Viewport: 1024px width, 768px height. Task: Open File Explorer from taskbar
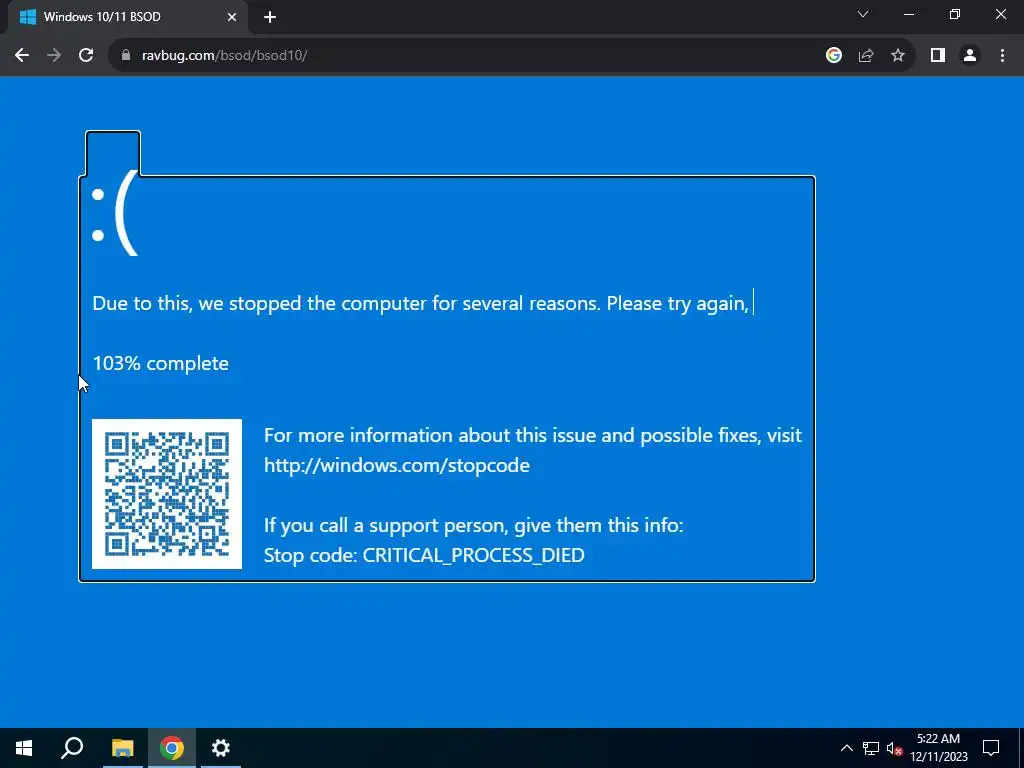(x=122, y=748)
